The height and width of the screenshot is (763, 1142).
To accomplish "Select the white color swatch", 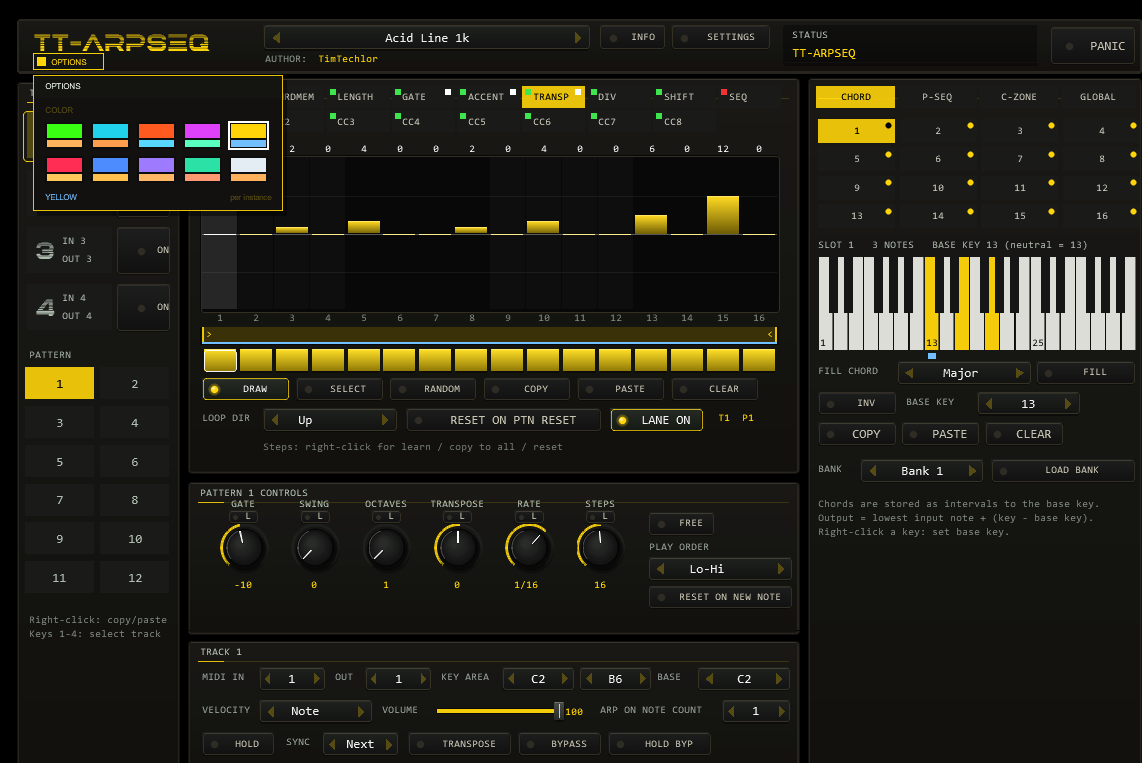I will 248,169.
